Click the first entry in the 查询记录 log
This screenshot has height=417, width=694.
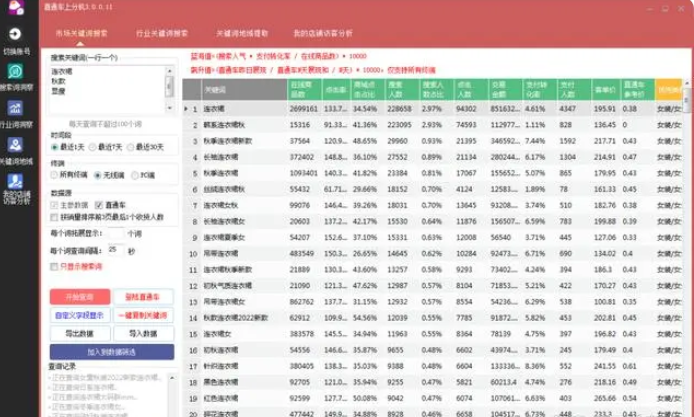click(106, 378)
